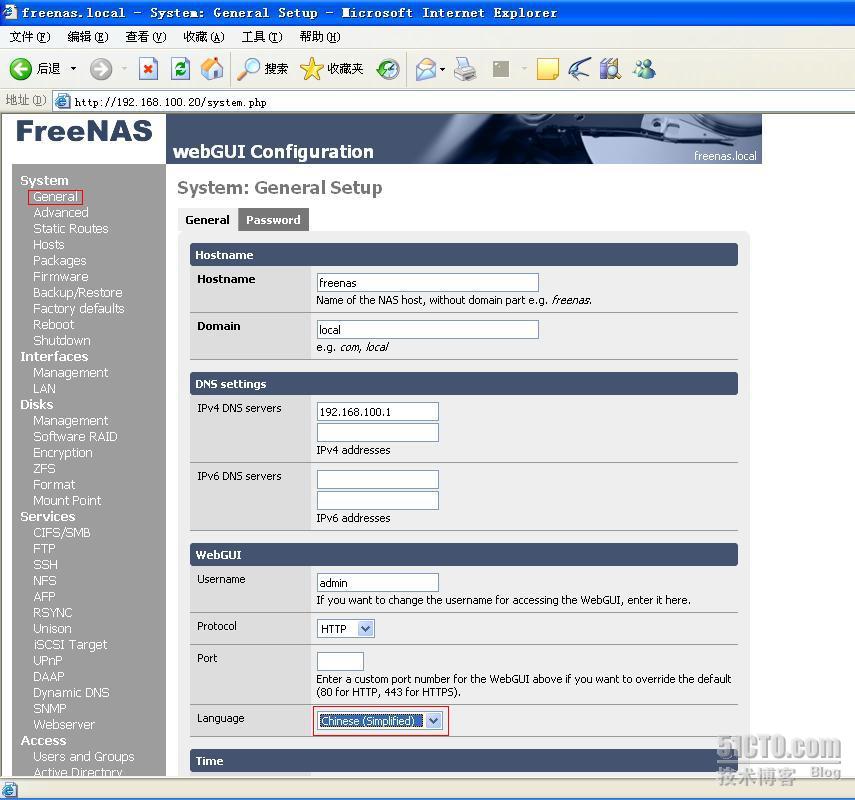
Task: Open FTP service settings
Action: tap(44, 549)
